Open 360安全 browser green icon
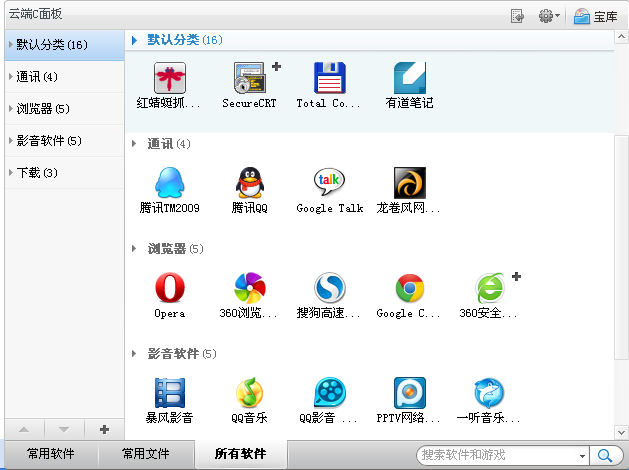The image size is (629, 470). click(x=489, y=288)
